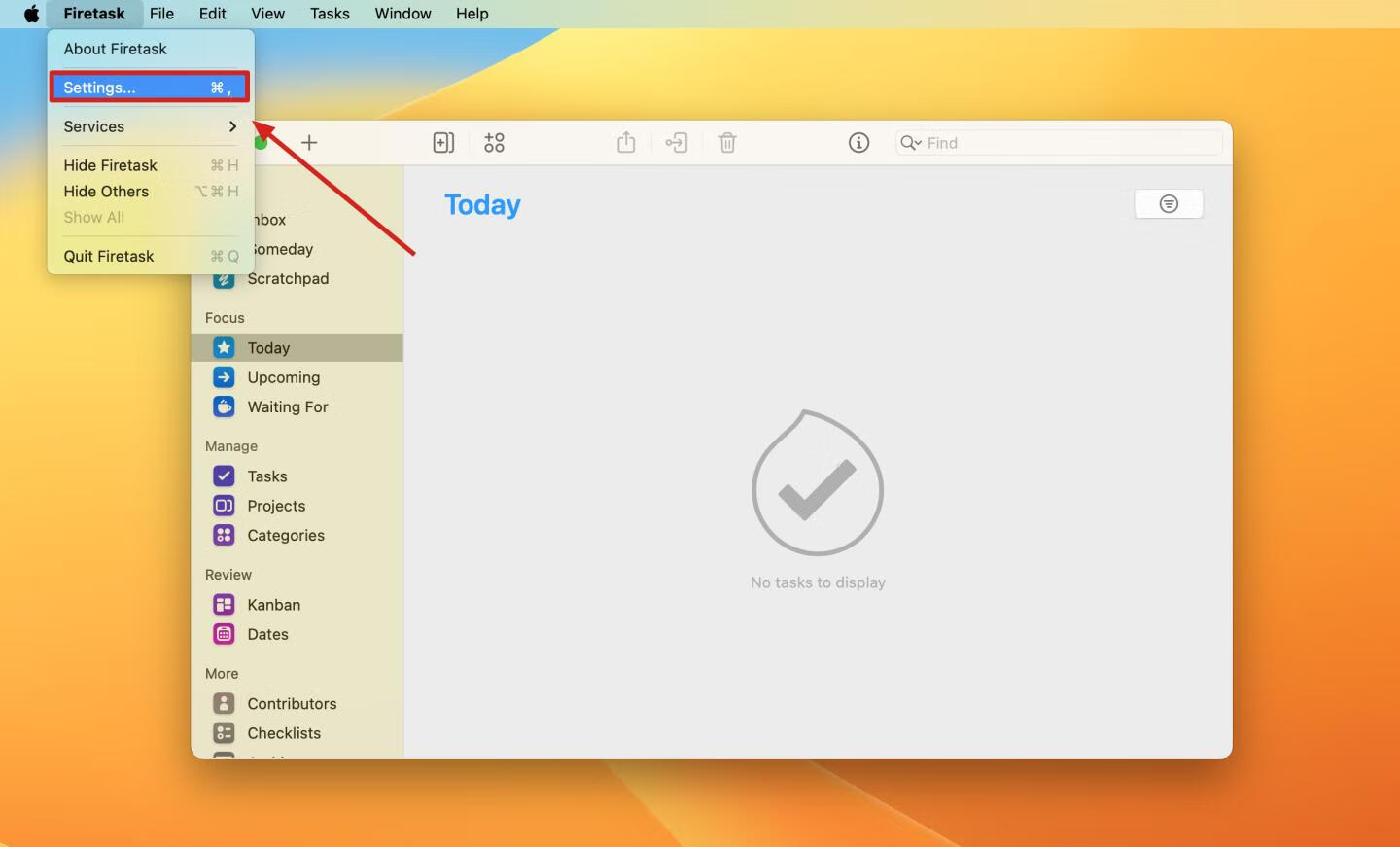The width and height of the screenshot is (1400, 847).
Task: Open the View menu
Action: tap(267, 14)
